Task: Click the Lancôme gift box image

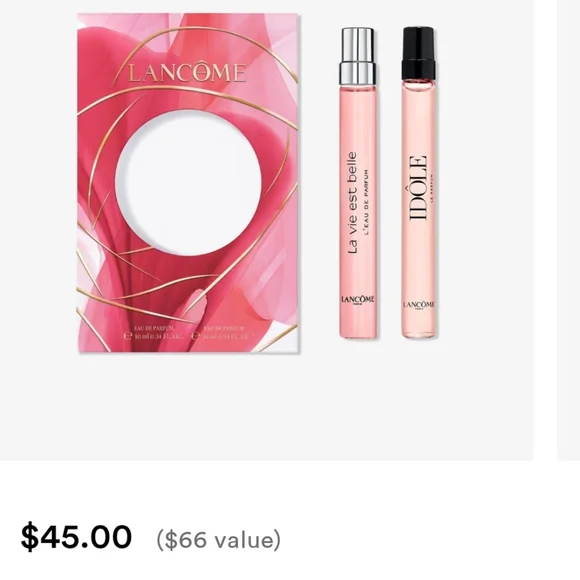Action: coord(188,183)
